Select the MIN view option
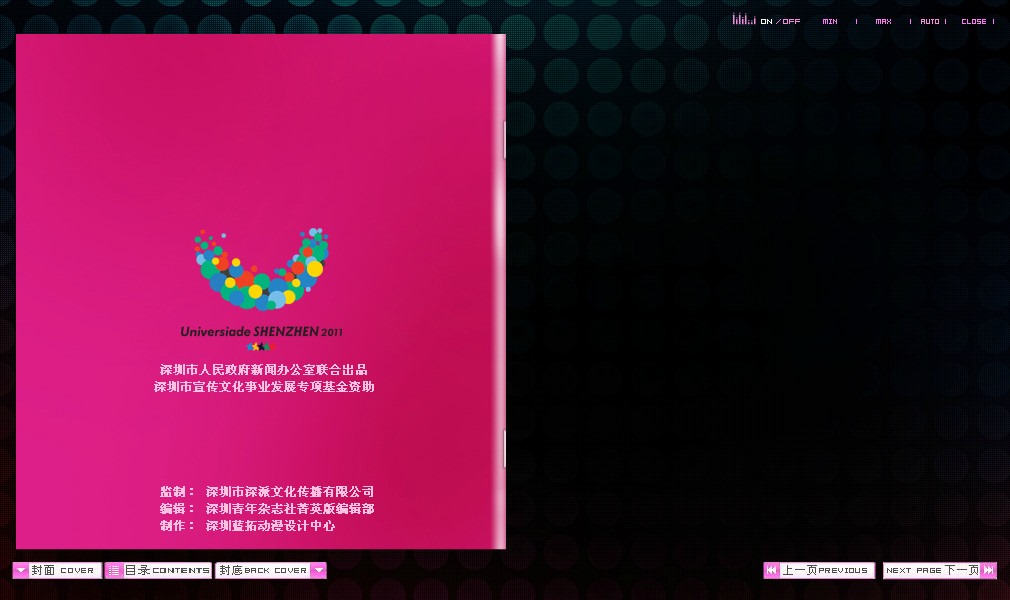Image resolution: width=1010 pixels, height=600 pixels. 830,21
